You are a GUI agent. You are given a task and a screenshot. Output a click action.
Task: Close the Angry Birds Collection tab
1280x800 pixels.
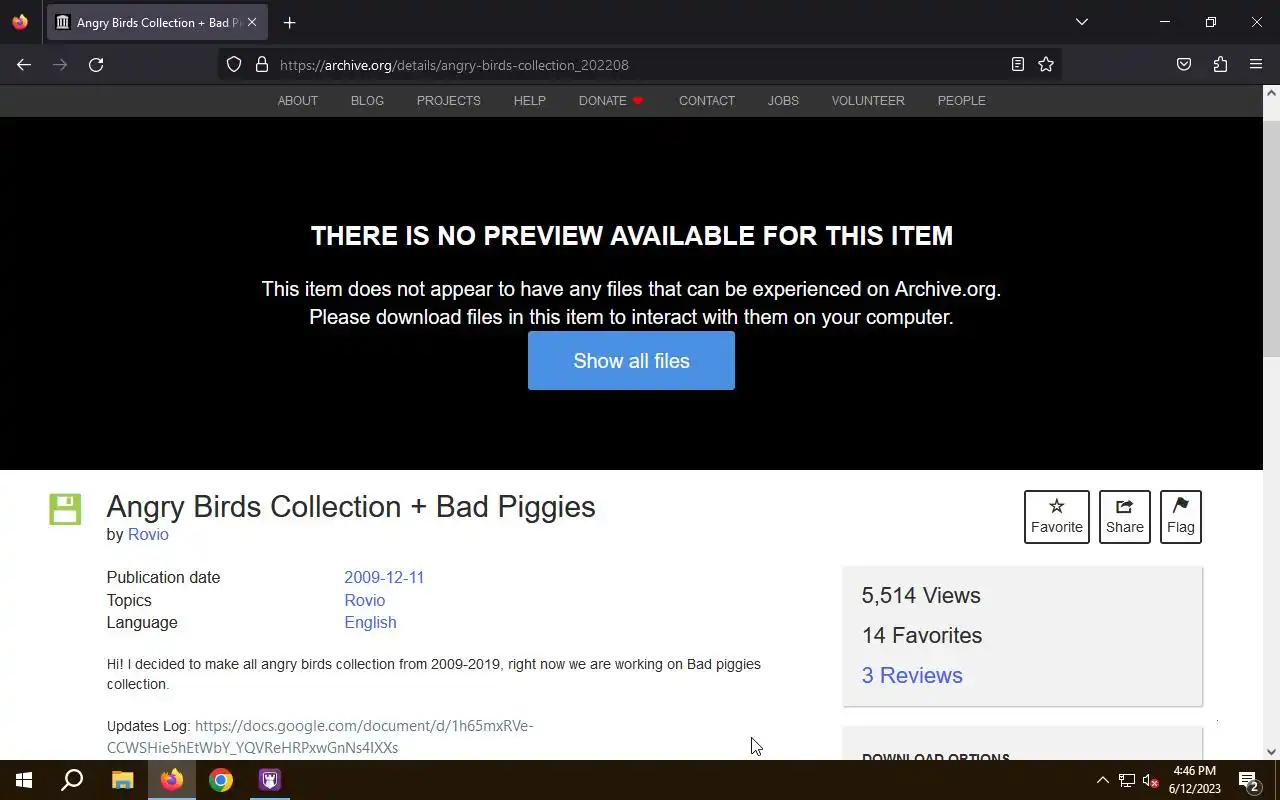(x=252, y=22)
